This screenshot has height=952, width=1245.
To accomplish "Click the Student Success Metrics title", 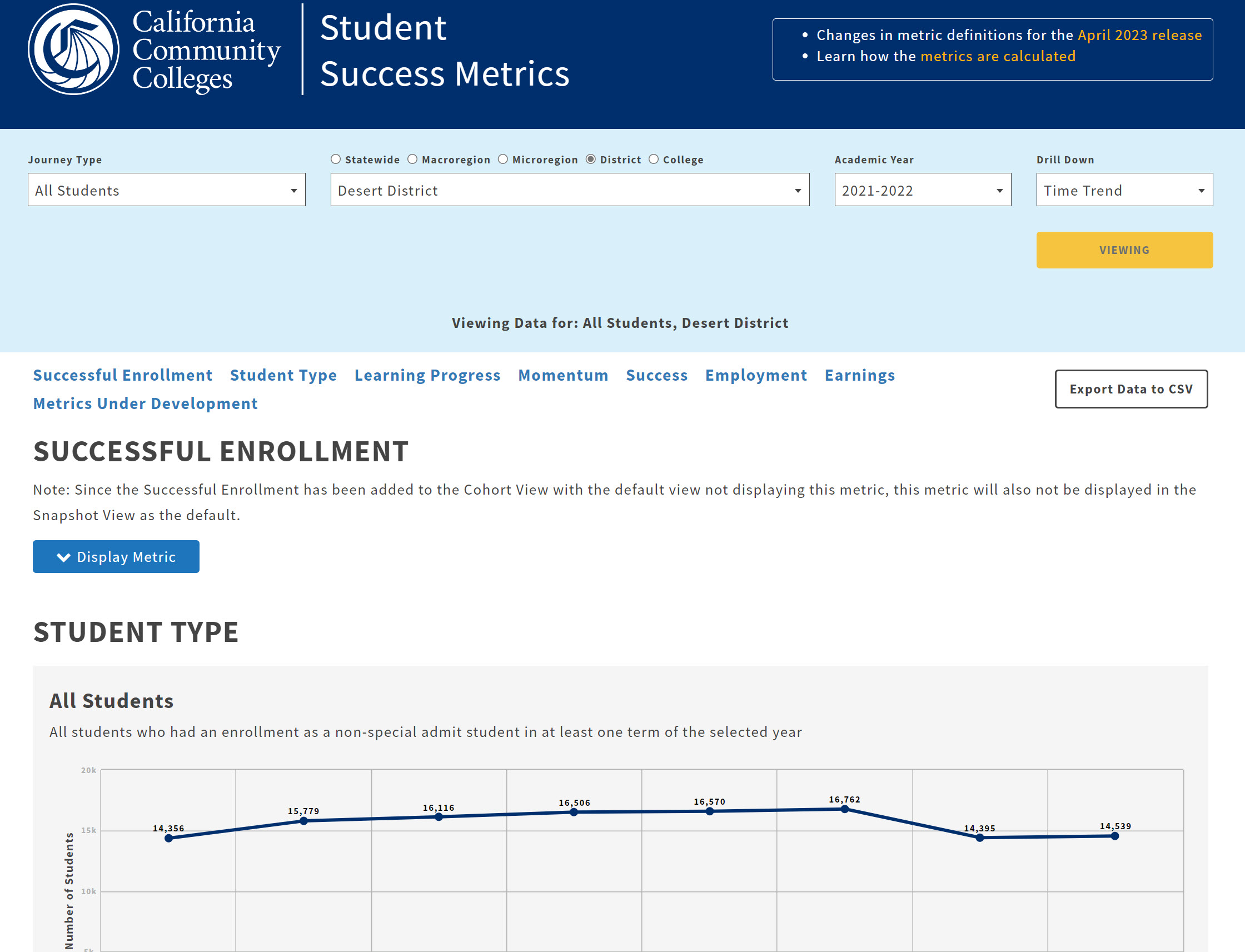I will click(x=444, y=51).
